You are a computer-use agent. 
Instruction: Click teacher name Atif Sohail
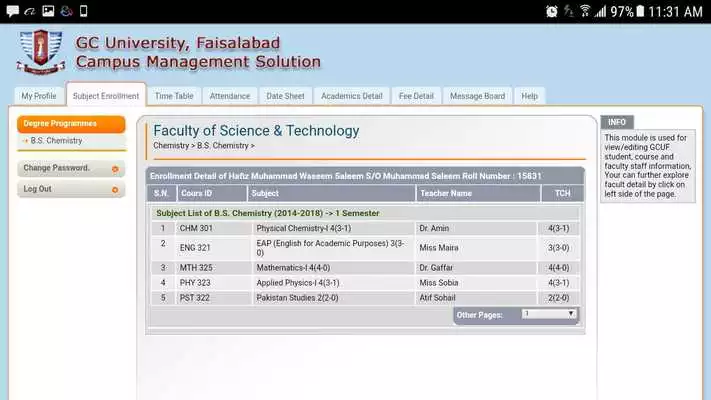[437, 298]
